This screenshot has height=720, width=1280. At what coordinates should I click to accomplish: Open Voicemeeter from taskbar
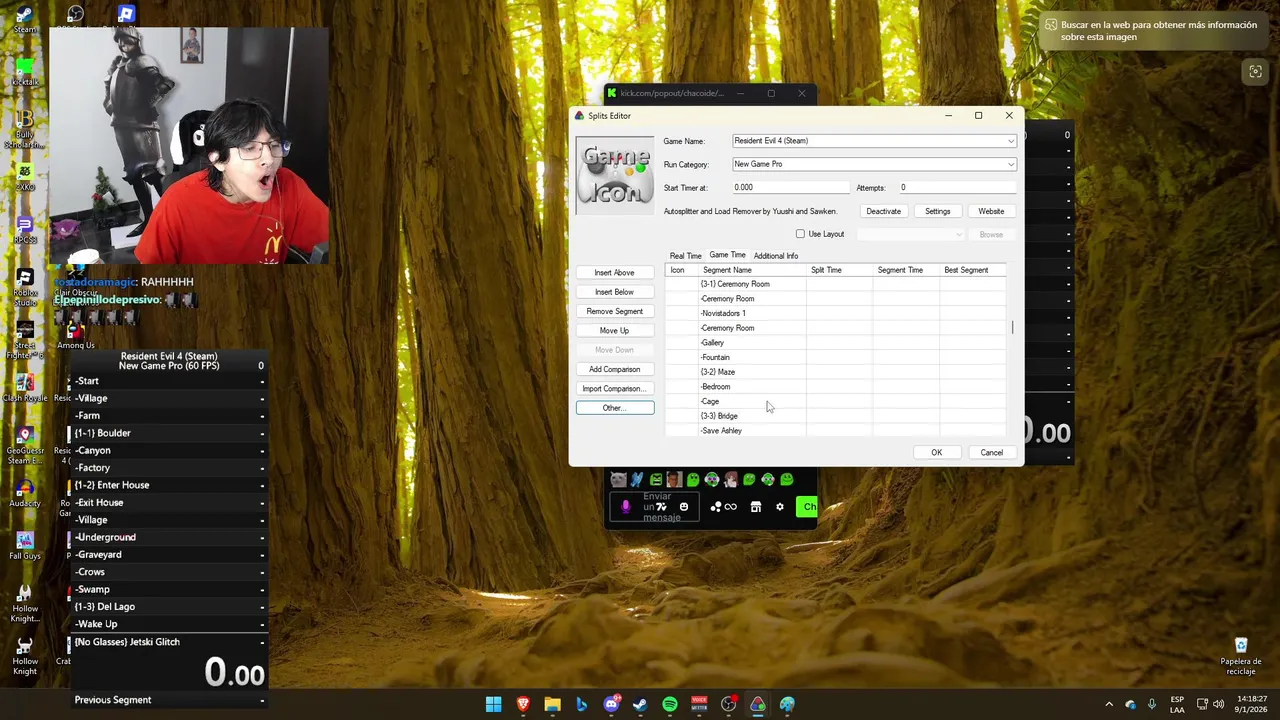pos(699,705)
